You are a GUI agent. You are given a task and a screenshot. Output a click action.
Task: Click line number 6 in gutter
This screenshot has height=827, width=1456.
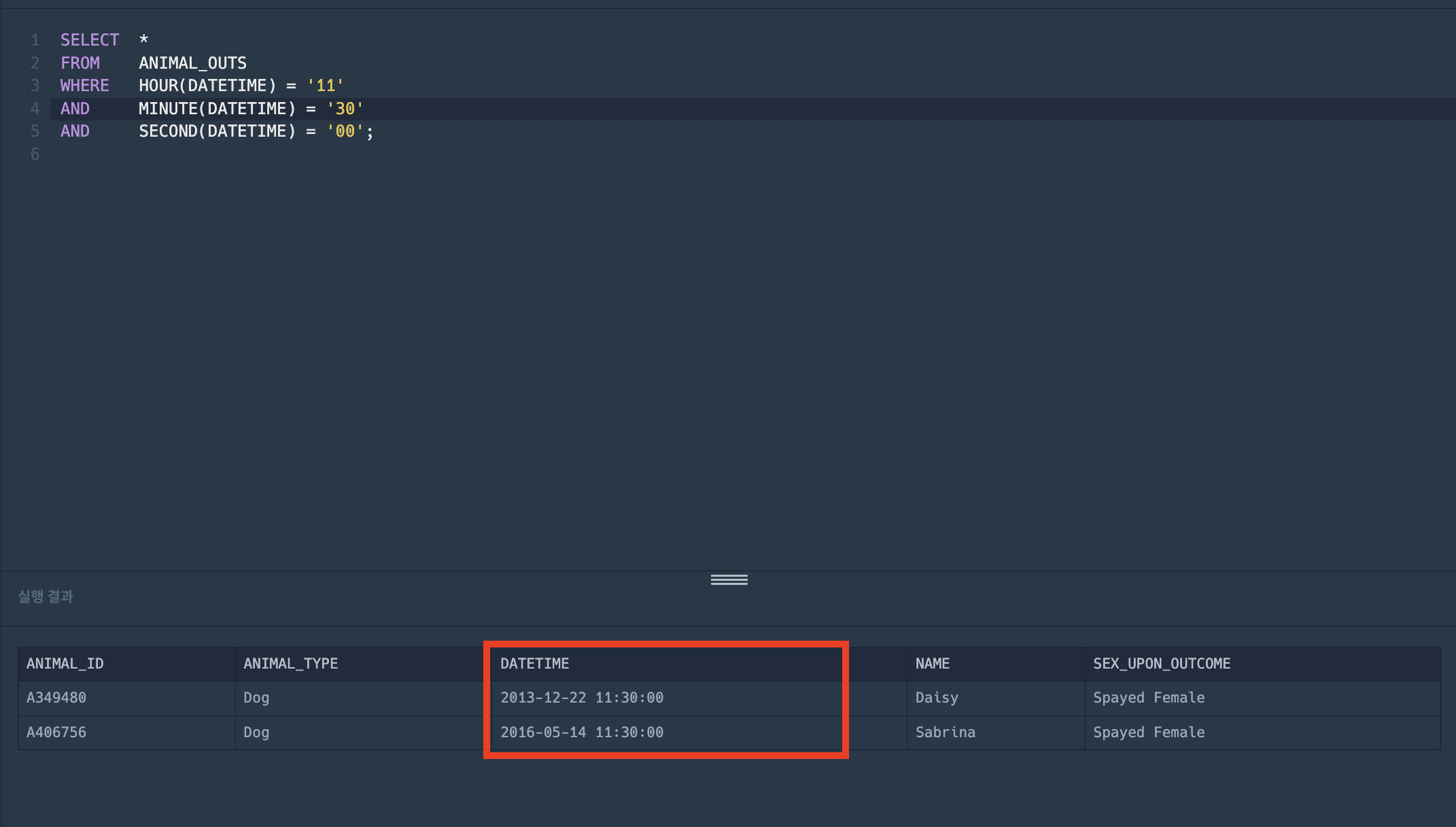[x=35, y=154]
